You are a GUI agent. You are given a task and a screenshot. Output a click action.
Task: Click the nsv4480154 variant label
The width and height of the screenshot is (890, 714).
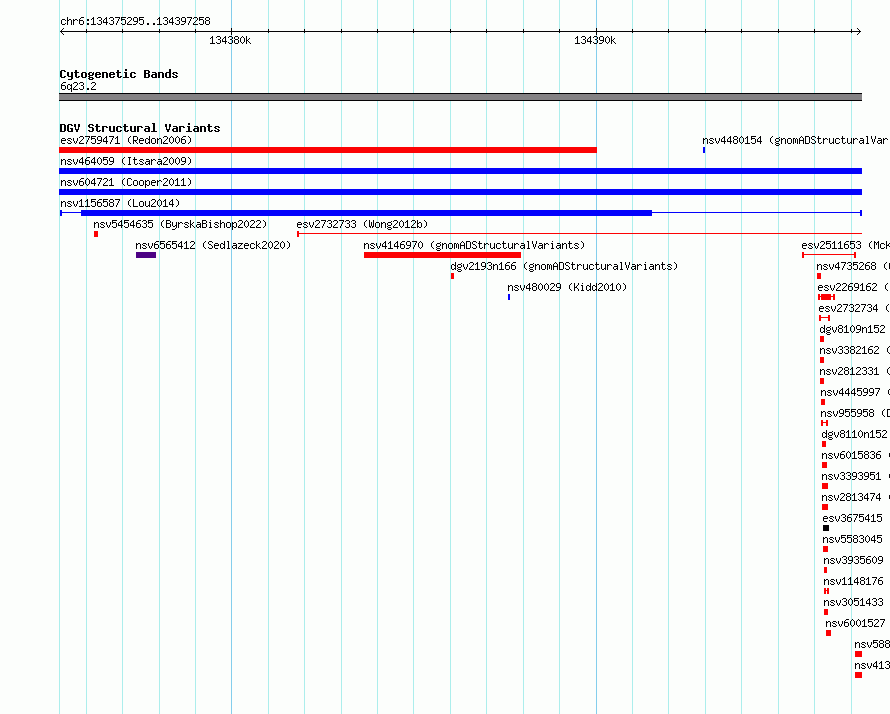796,140
